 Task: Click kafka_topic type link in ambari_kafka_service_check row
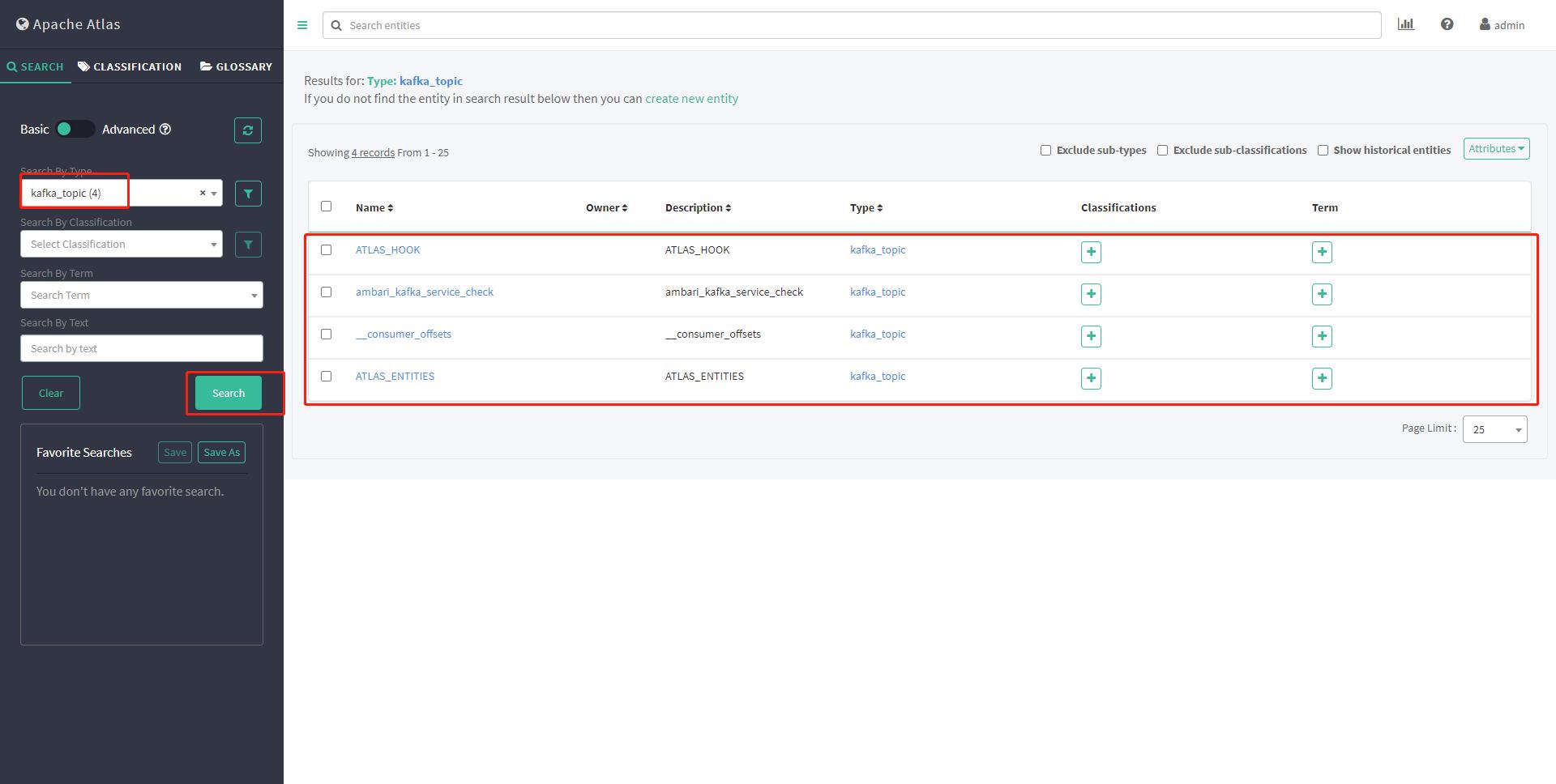pos(878,292)
